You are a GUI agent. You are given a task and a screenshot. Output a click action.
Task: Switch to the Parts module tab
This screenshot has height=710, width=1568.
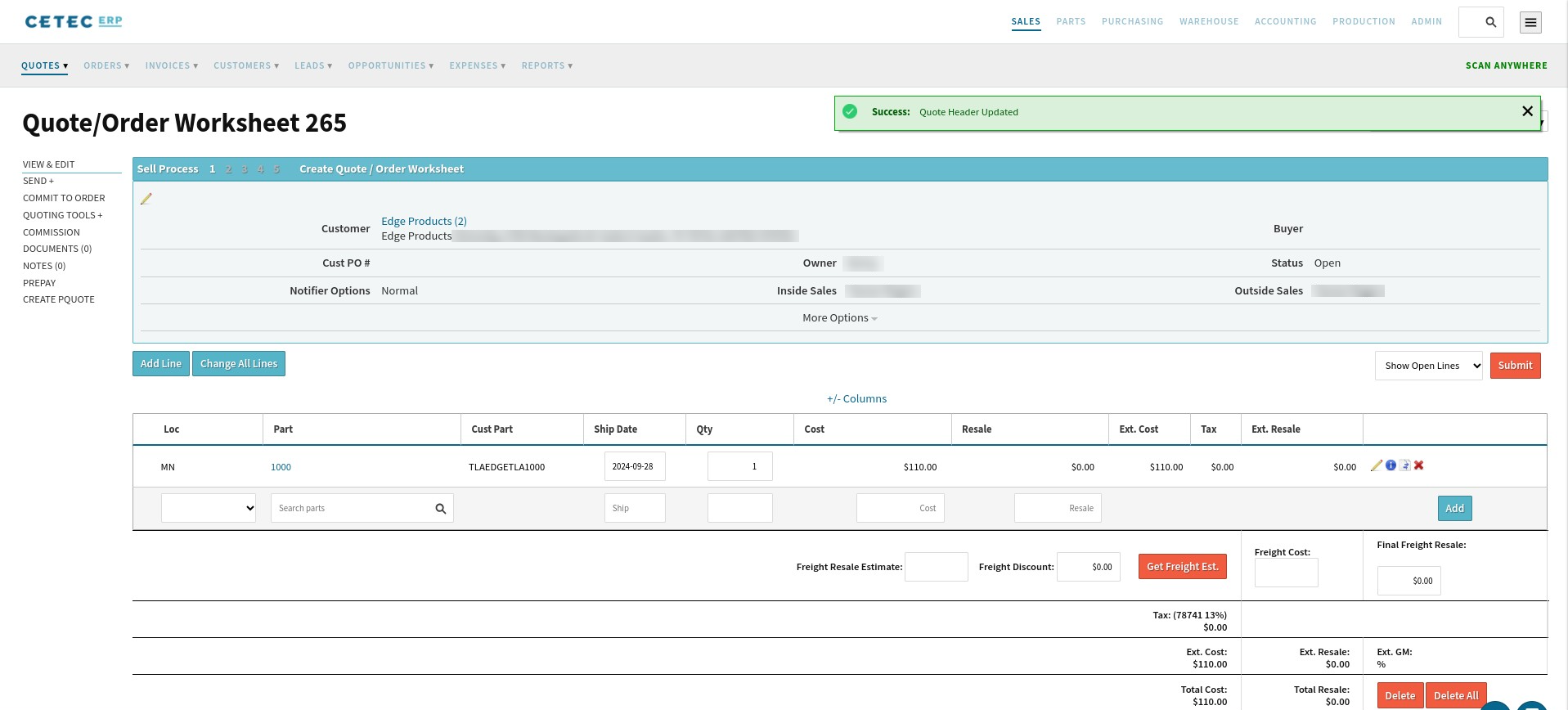point(1071,21)
